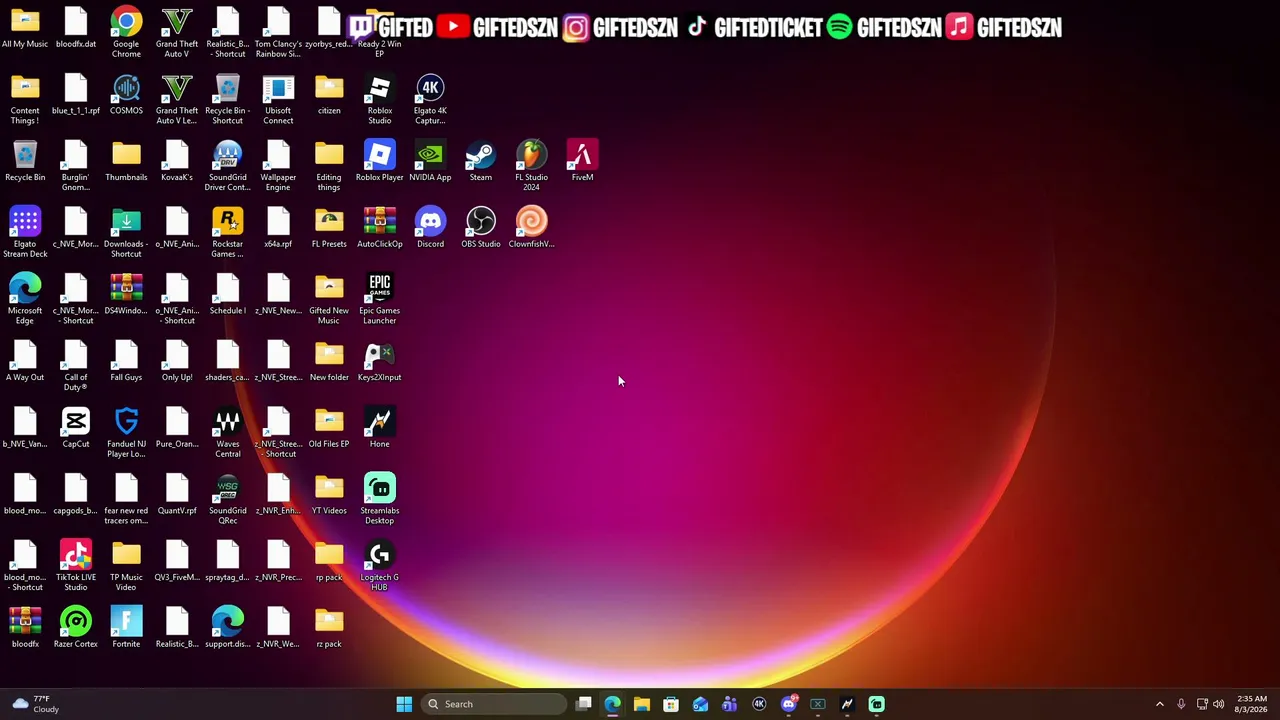Select the Wallpaper Engine desktop icon

pyautogui.click(x=278, y=166)
